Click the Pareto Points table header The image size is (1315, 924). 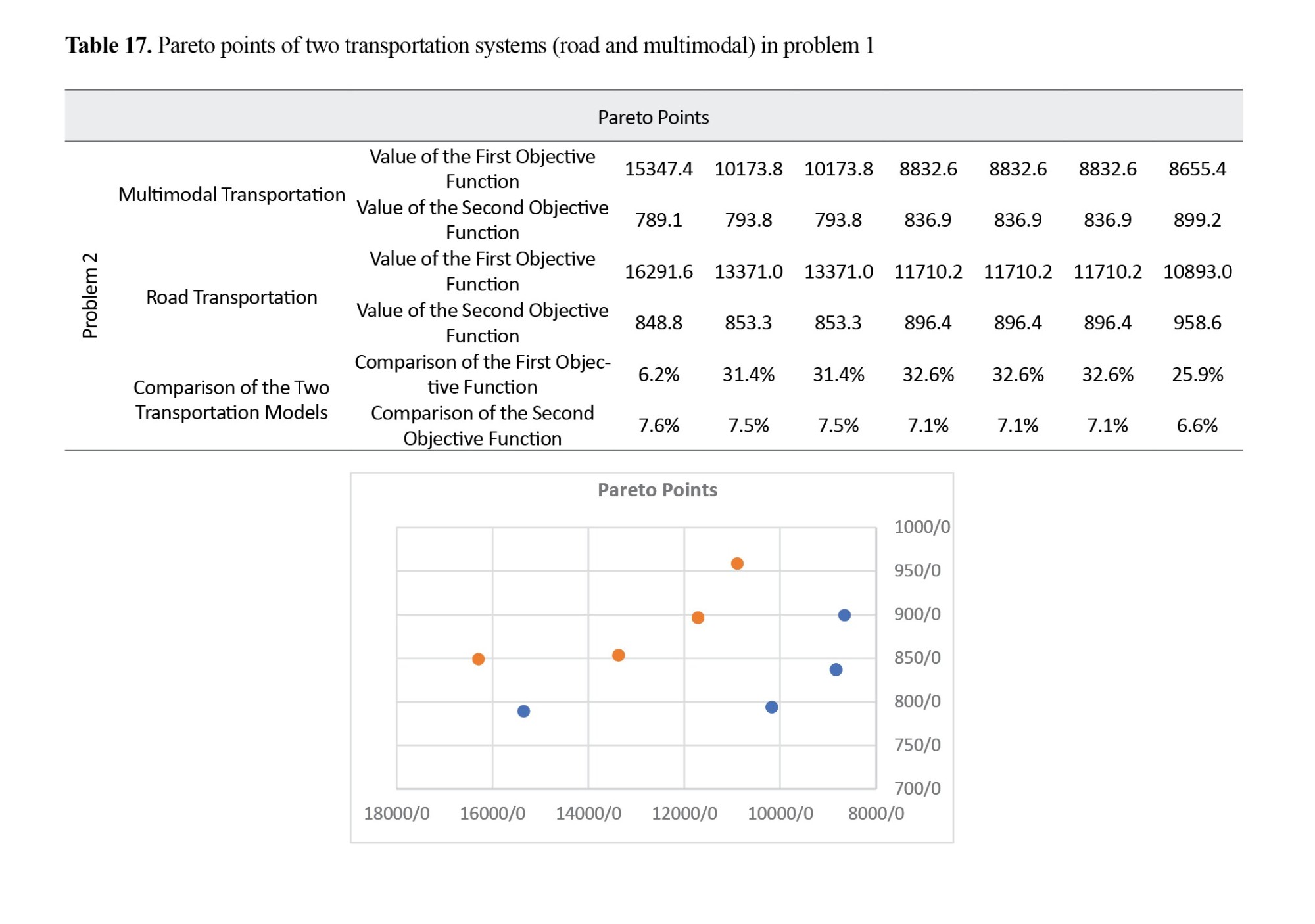pos(653,117)
